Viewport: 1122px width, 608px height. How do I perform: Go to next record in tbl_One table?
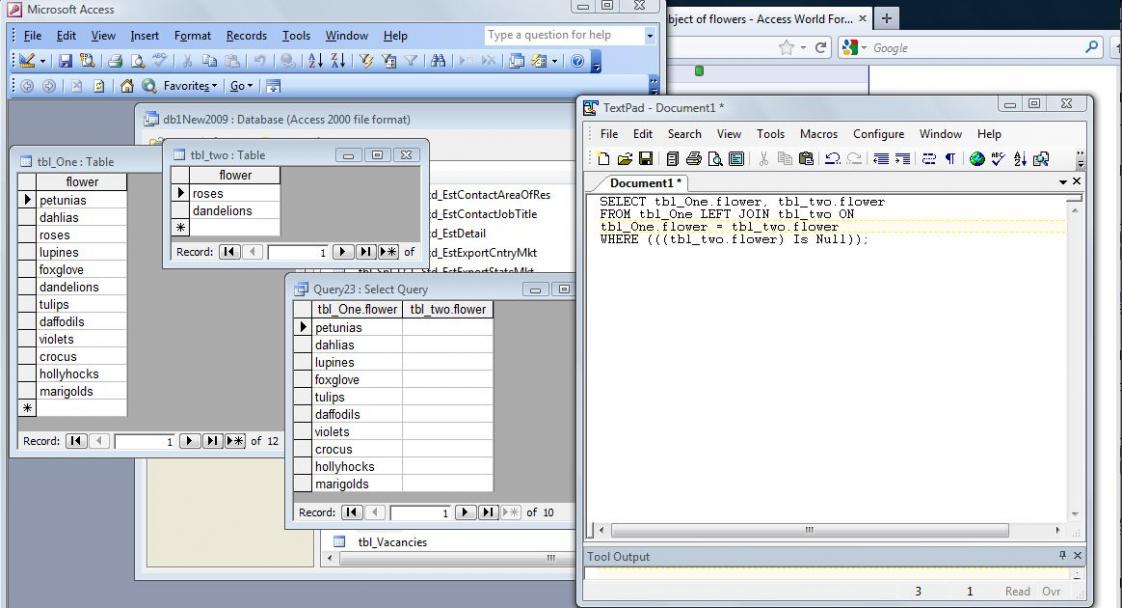(189, 441)
